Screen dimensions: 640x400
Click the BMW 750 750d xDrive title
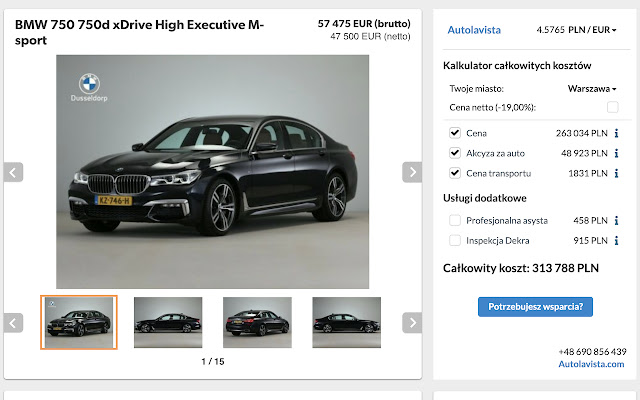140,32
